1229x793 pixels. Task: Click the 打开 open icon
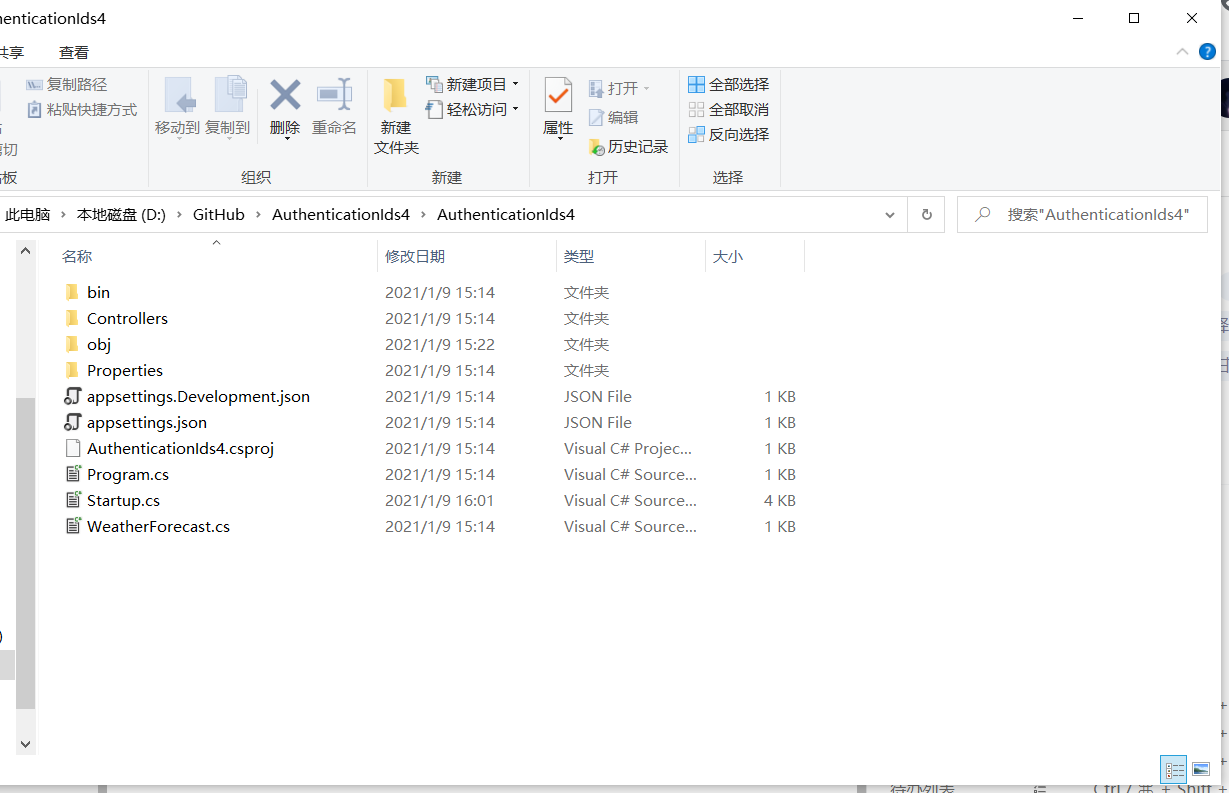tap(596, 89)
